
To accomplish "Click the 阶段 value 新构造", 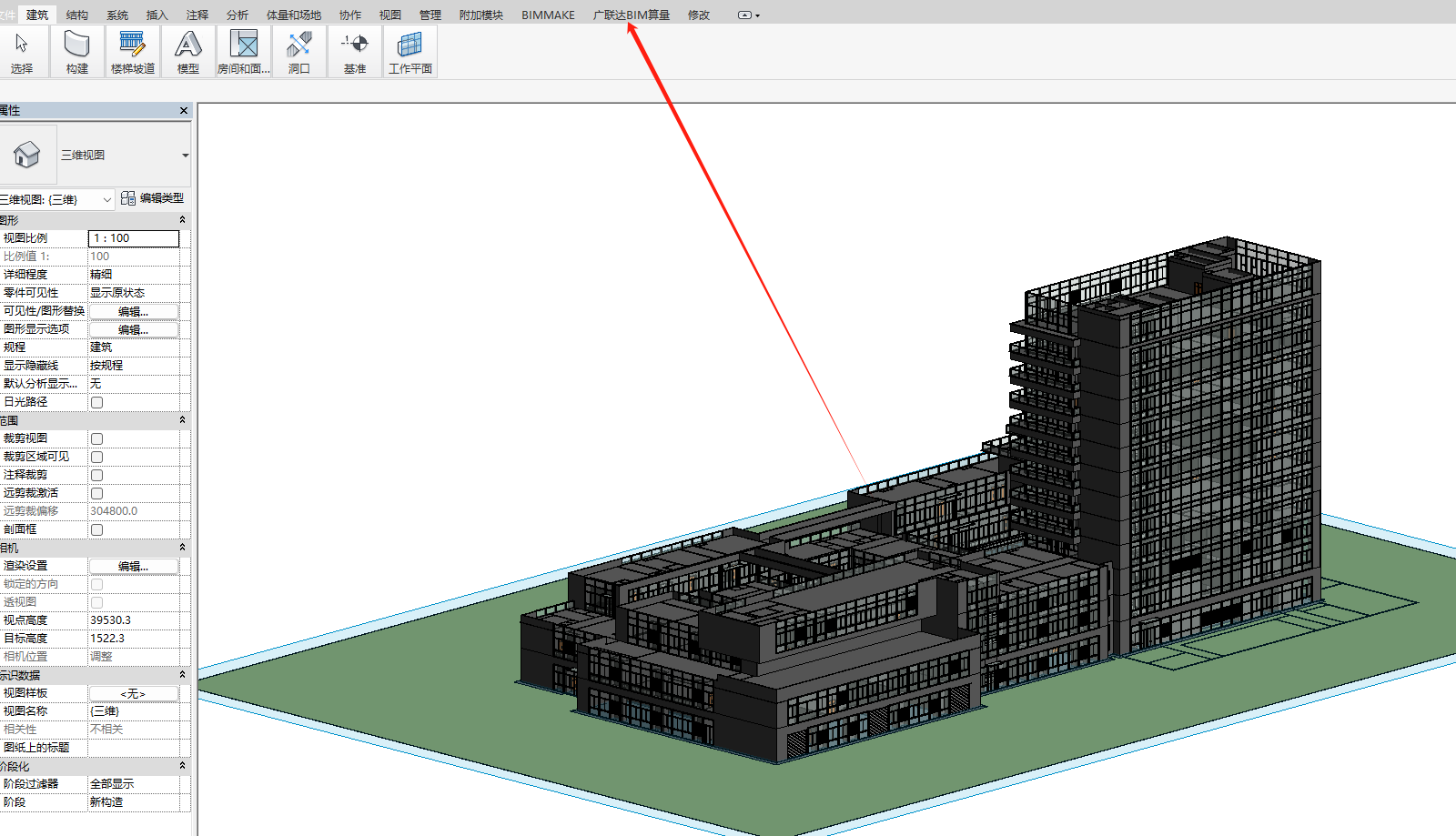I will 134,802.
